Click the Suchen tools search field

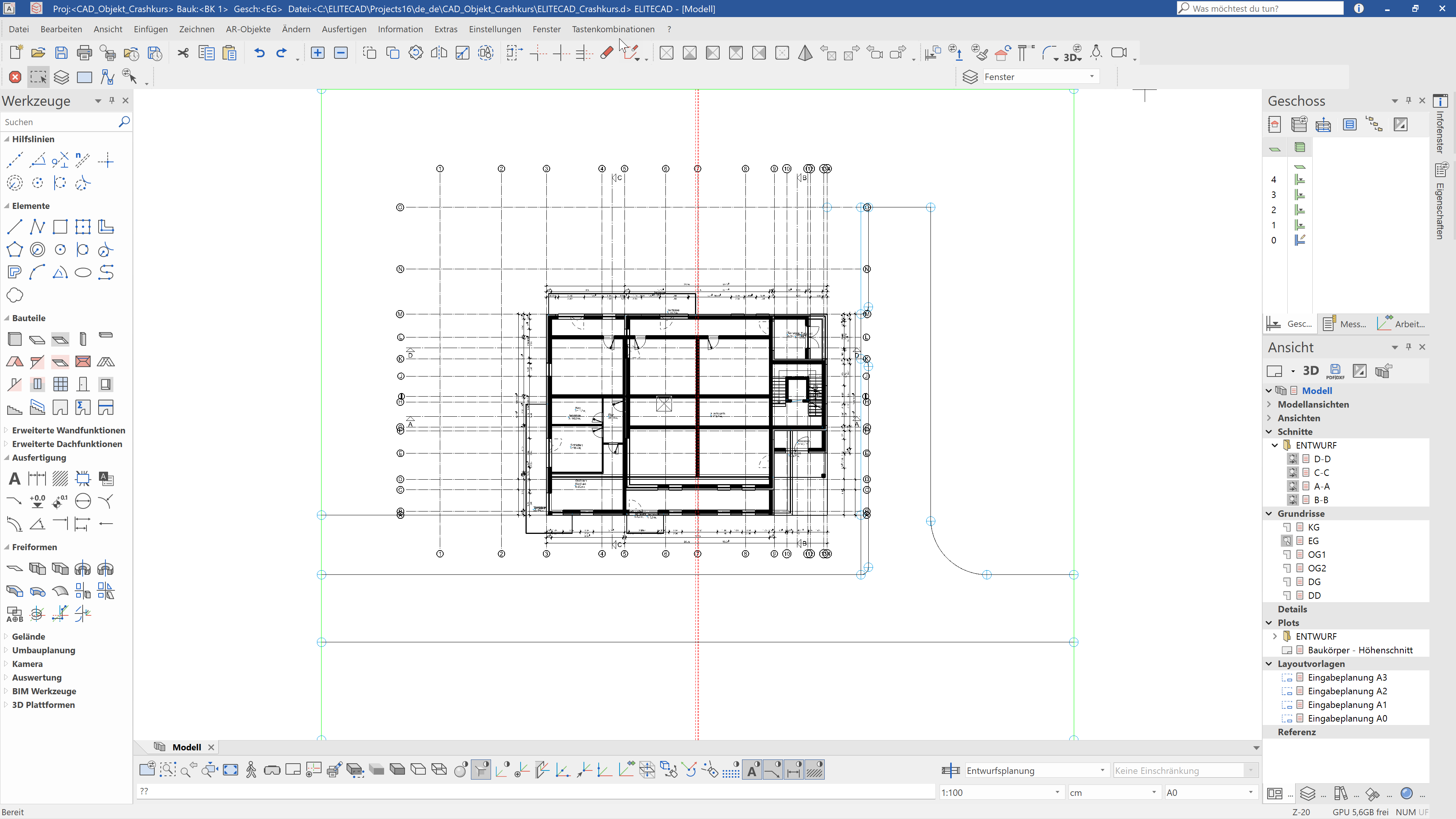[60, 122]
